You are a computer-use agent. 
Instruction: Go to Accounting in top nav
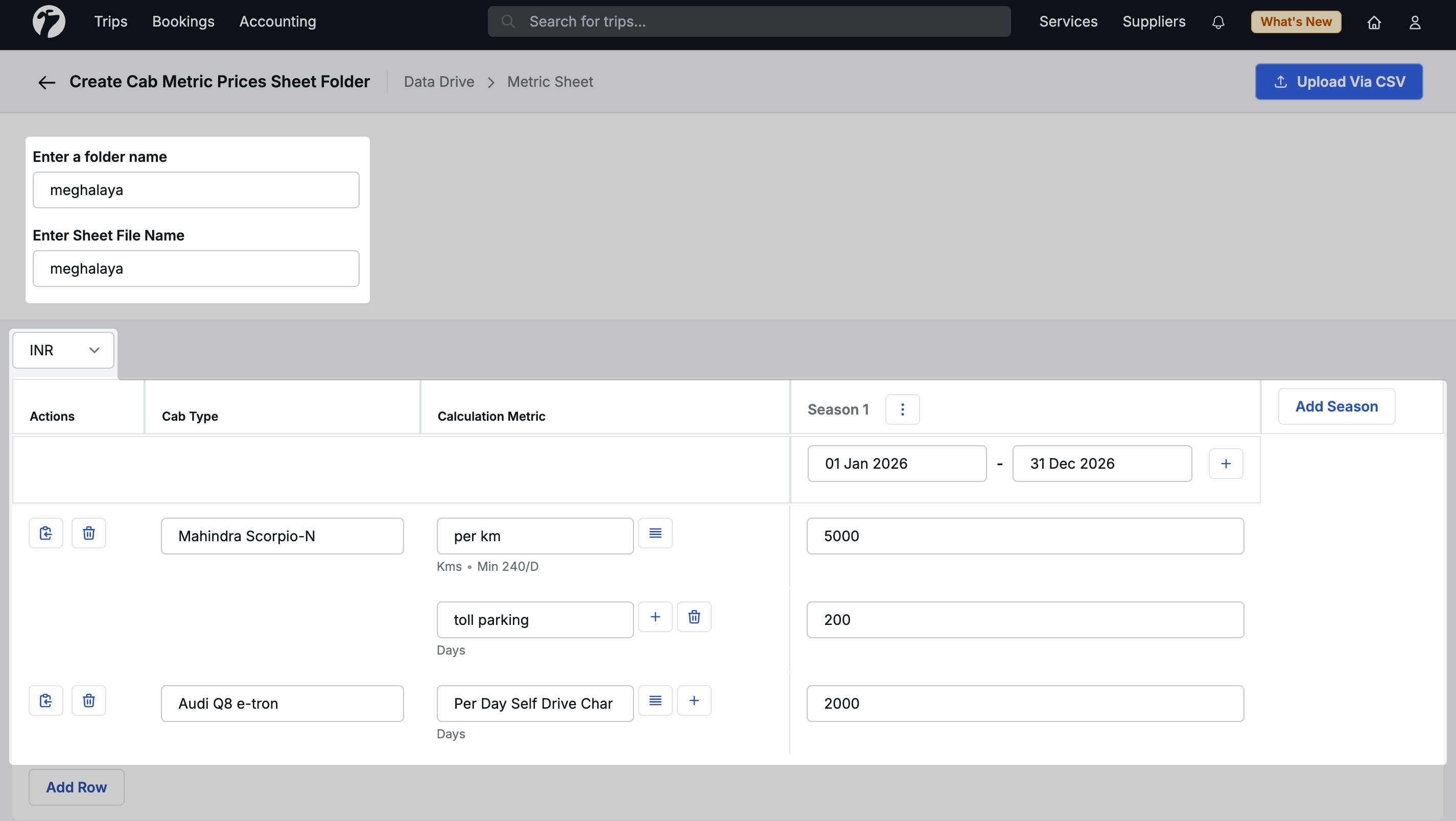coord(277,21)
